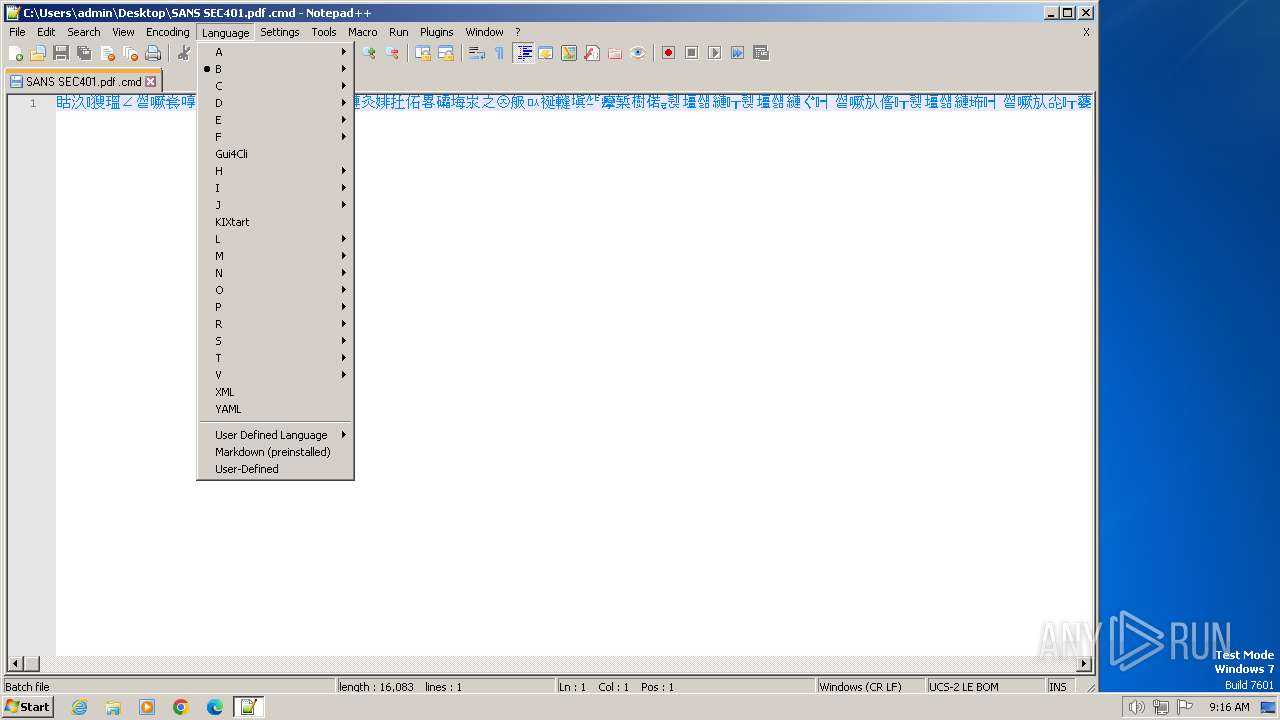This screenshot has width=1280, height=720.
Task: Open the Macro menu
Action: point(362,32)
